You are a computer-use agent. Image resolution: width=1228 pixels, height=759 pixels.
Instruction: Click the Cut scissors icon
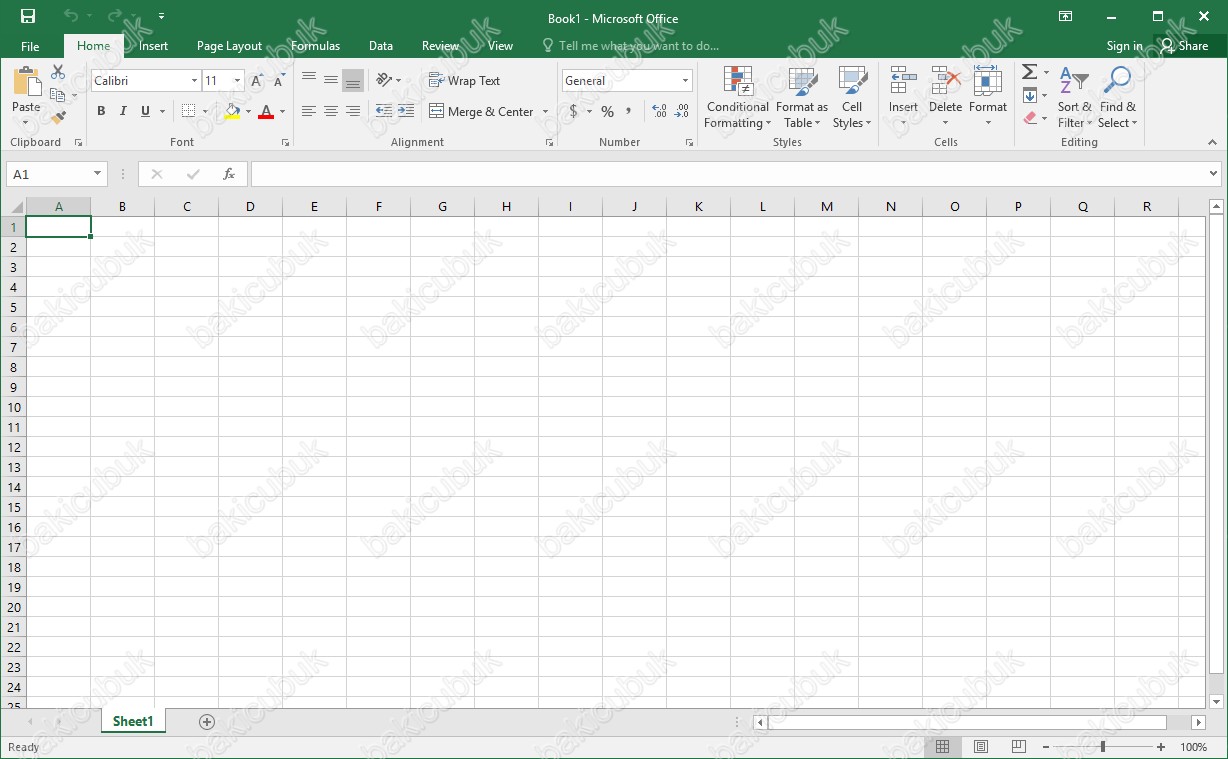[x=58, y=73]
